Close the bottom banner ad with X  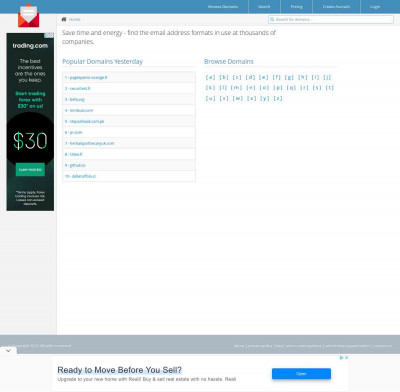346,357
